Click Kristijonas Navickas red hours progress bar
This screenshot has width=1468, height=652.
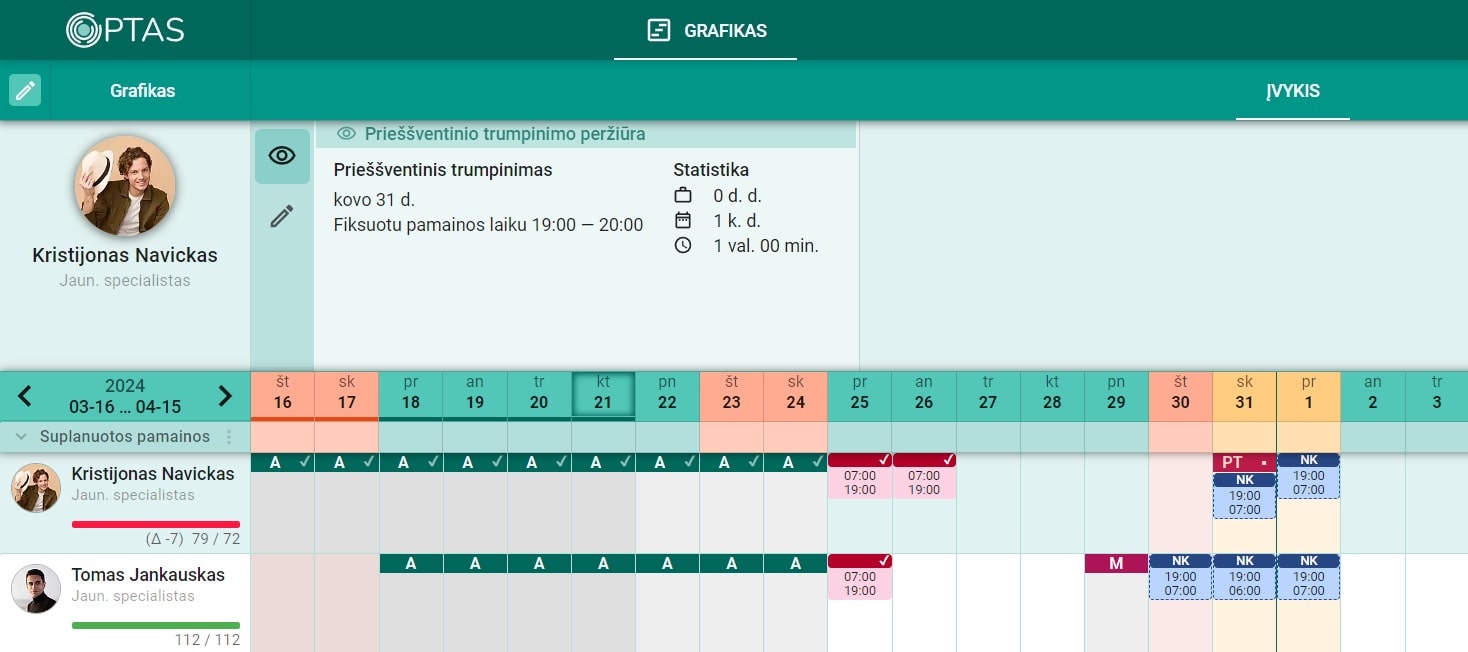click(156, 524)
